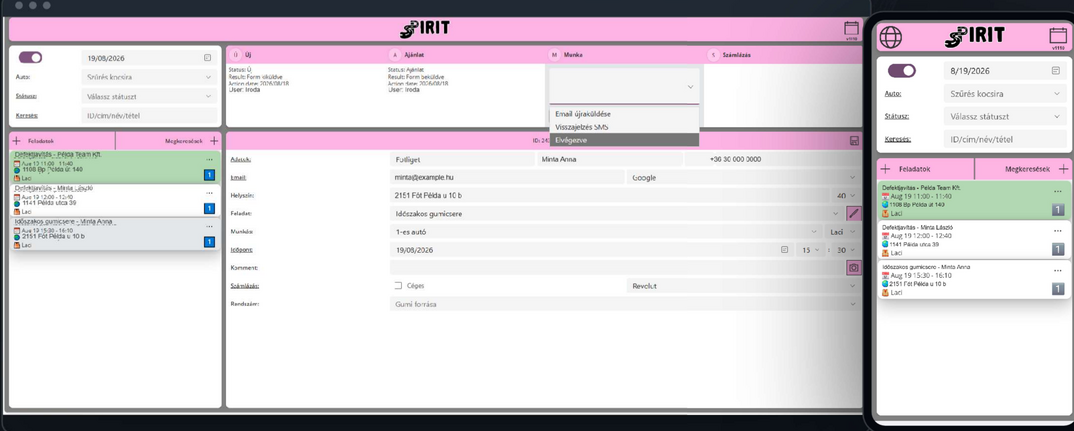The width and height of the screenshot is (1074, 431).
Task: Click the Minta Anna name field
Action: [x=609, y=159]
